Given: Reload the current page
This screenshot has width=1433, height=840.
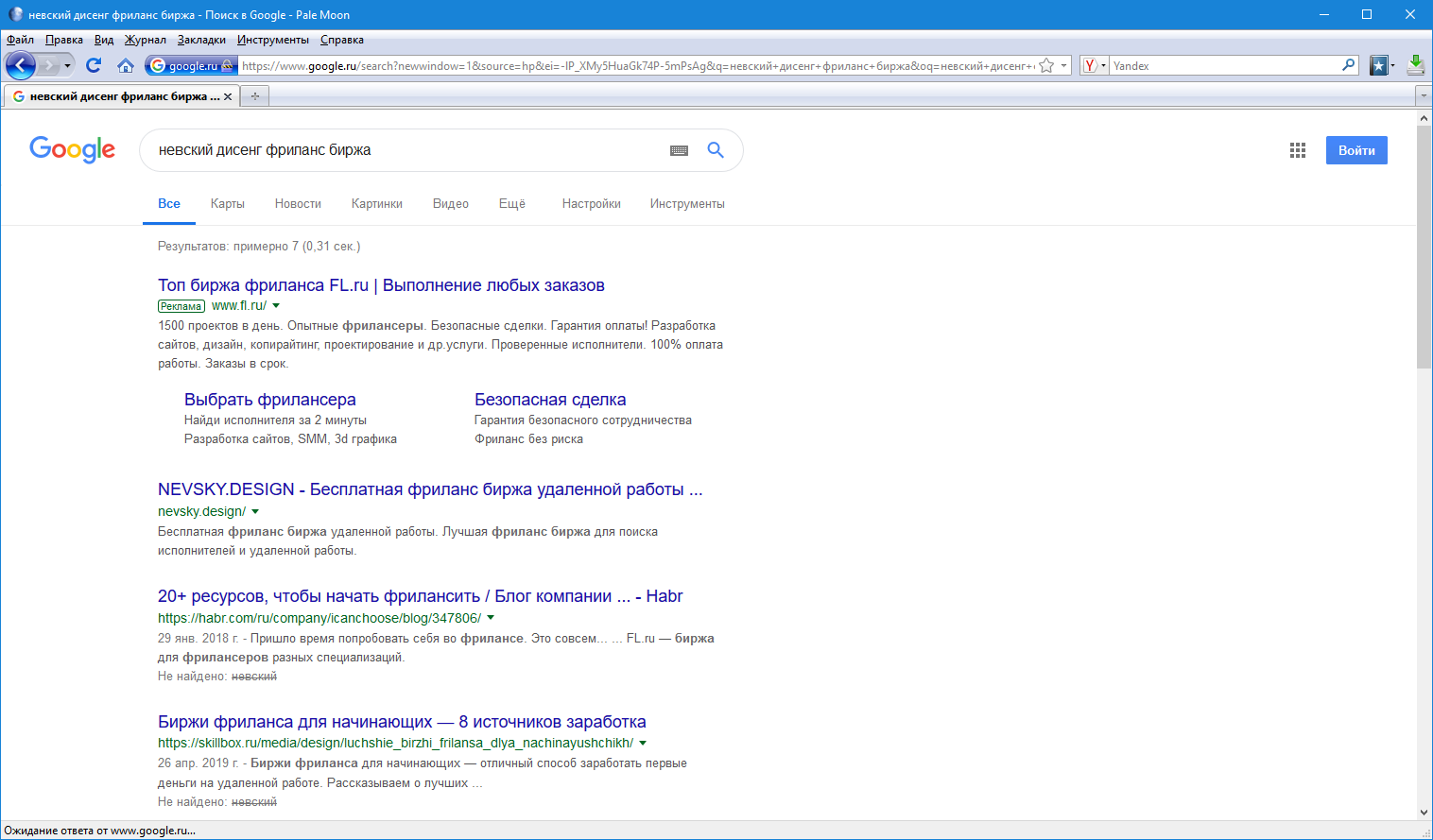Looking at the screenshot, I should pyautogui.click(x=94, y=65).
